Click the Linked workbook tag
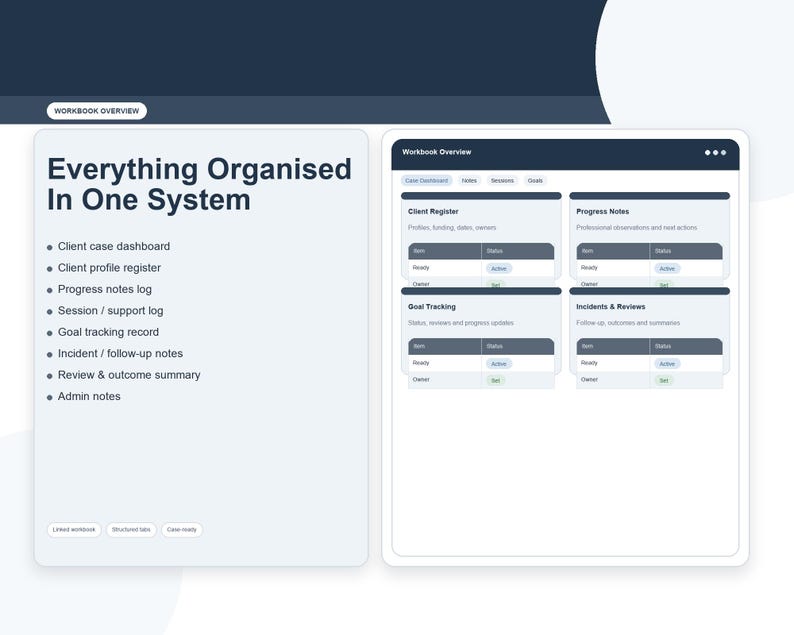This screenshot has width=794, height=635. pos(74,530)
